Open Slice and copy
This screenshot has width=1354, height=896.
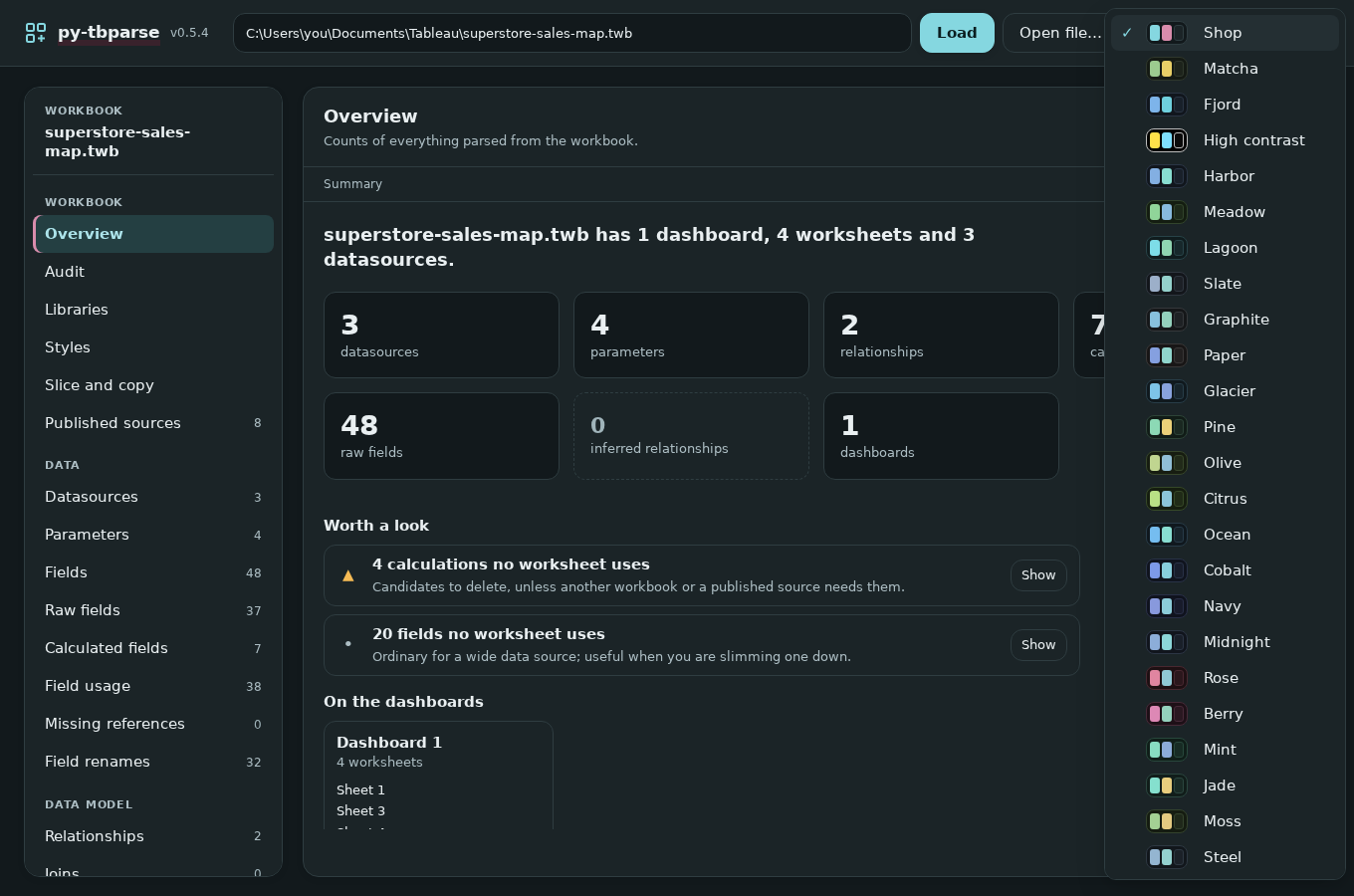click(x=153, y=385)
